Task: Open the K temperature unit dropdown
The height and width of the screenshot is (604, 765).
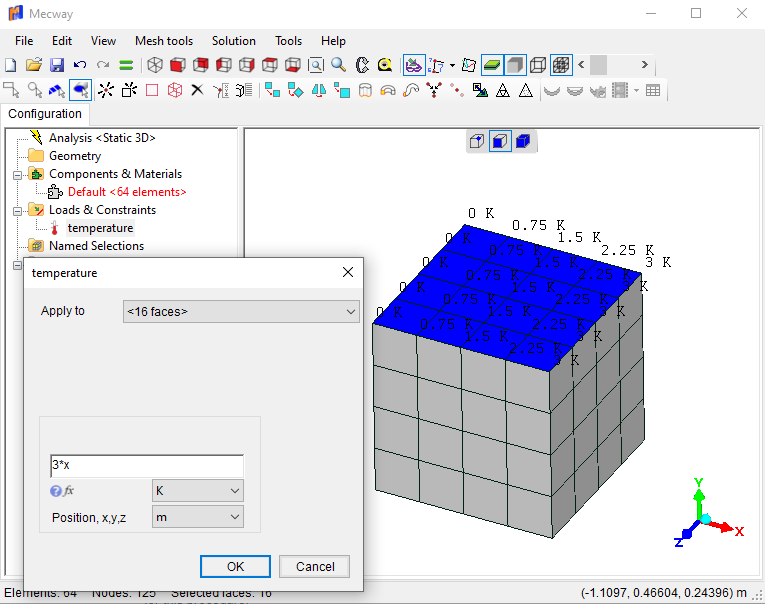Action: click(198, 491)
